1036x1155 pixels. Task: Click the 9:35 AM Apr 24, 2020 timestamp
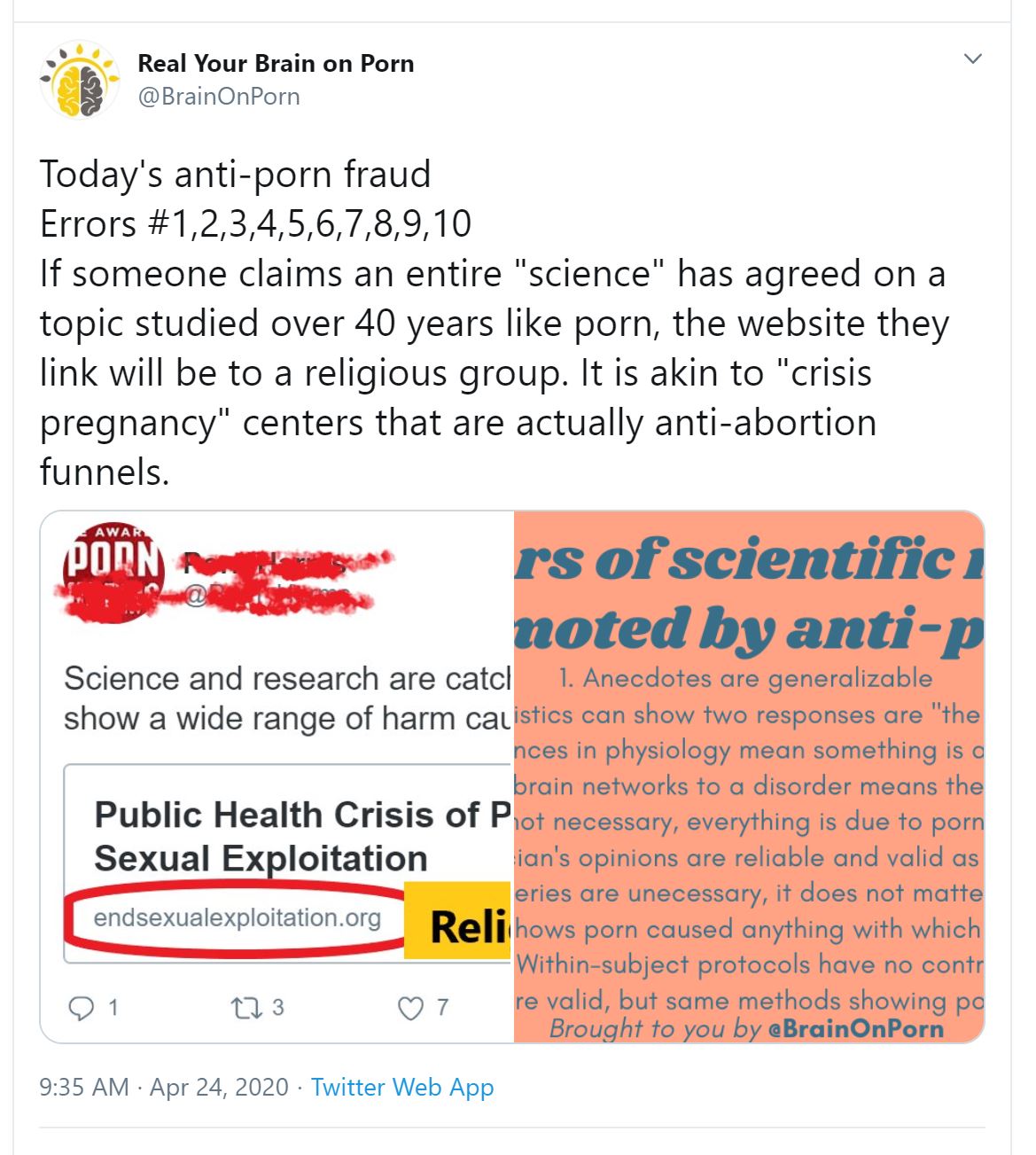(164, 1087)
